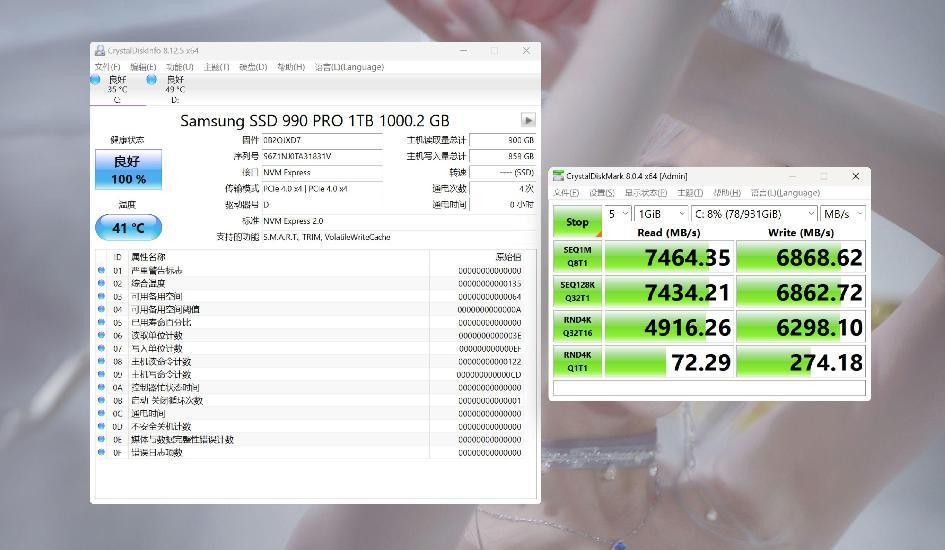The image size is (945, 550).
Task: Open the 功能(U) menu in CrystalDiskInfo
Action: (x=180, y=67)
